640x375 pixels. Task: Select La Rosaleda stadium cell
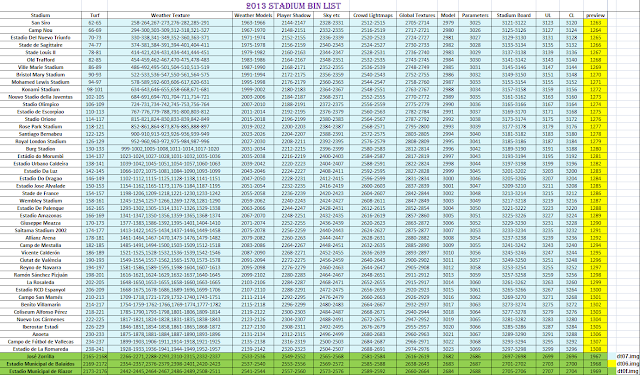40,282
